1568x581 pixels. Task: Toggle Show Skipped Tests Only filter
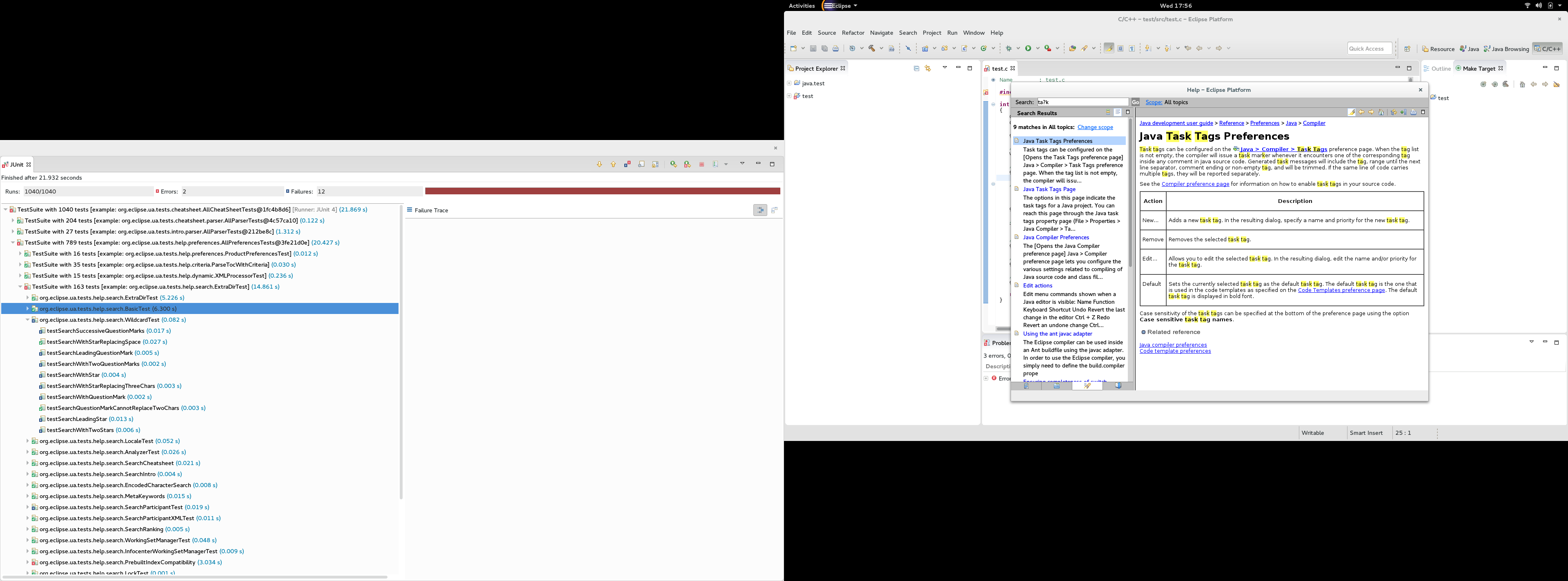pos(641,164)
